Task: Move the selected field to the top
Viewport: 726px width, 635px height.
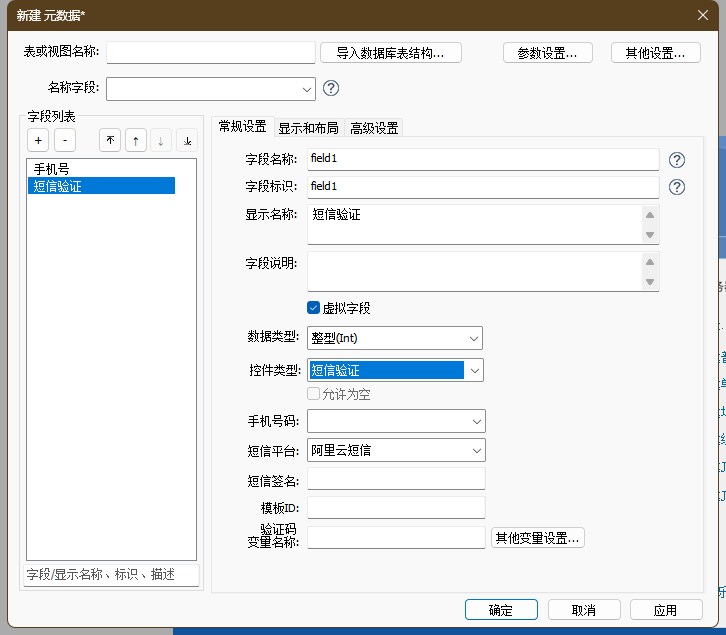Action: pos(109,141)
